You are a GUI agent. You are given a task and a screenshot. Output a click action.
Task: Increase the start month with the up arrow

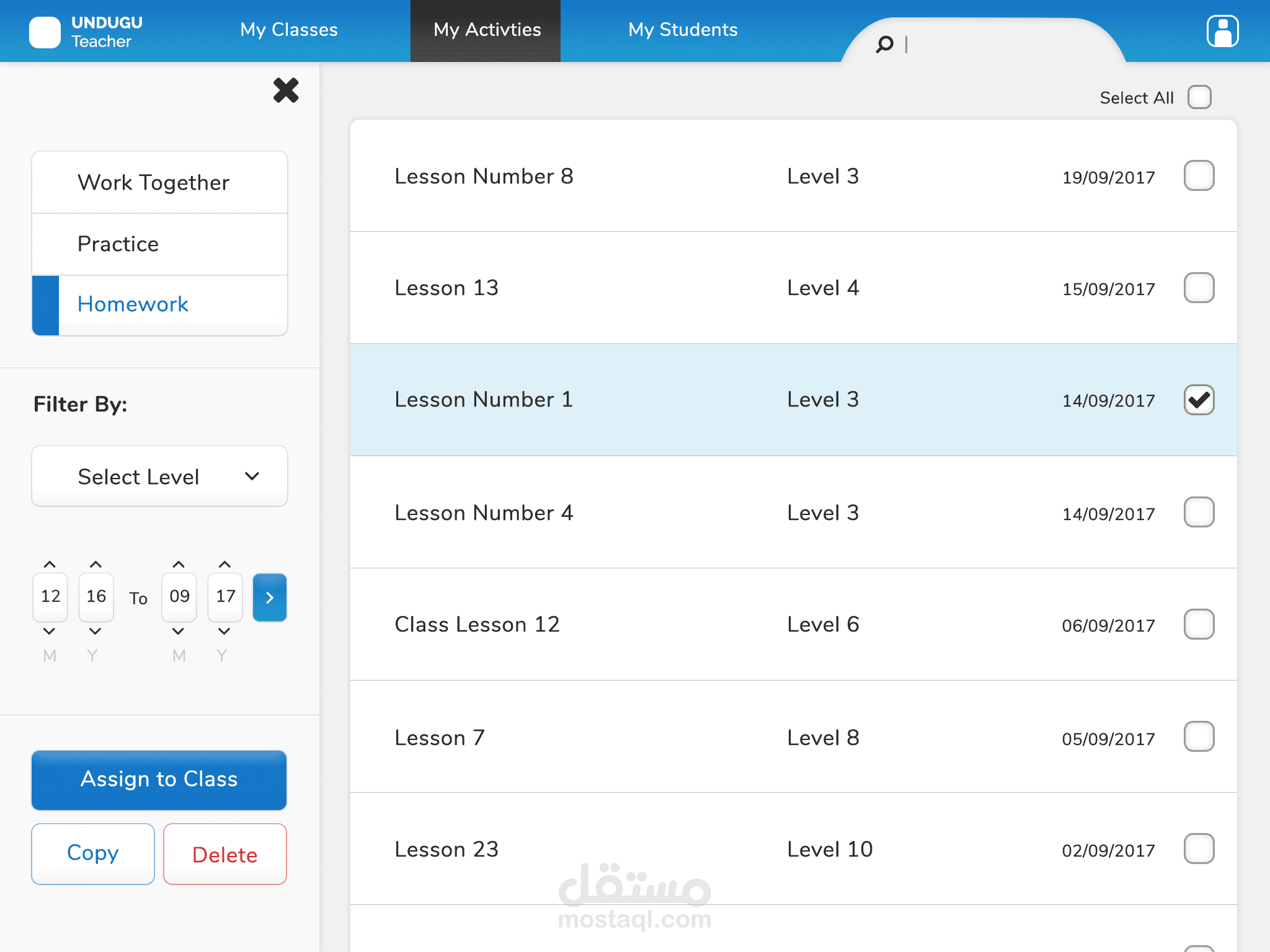(50, 565)
